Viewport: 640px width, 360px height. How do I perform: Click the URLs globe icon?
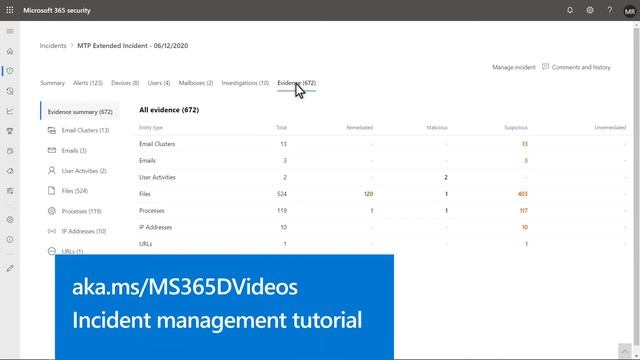click(x=51, y=251)
